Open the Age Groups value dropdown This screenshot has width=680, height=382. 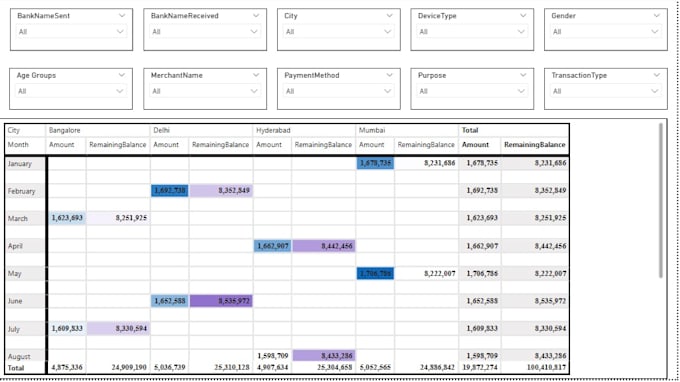(x=71, y=91)
